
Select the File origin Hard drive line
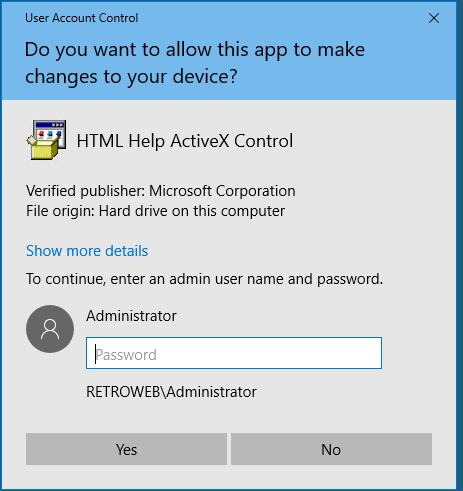click(155, 211)
